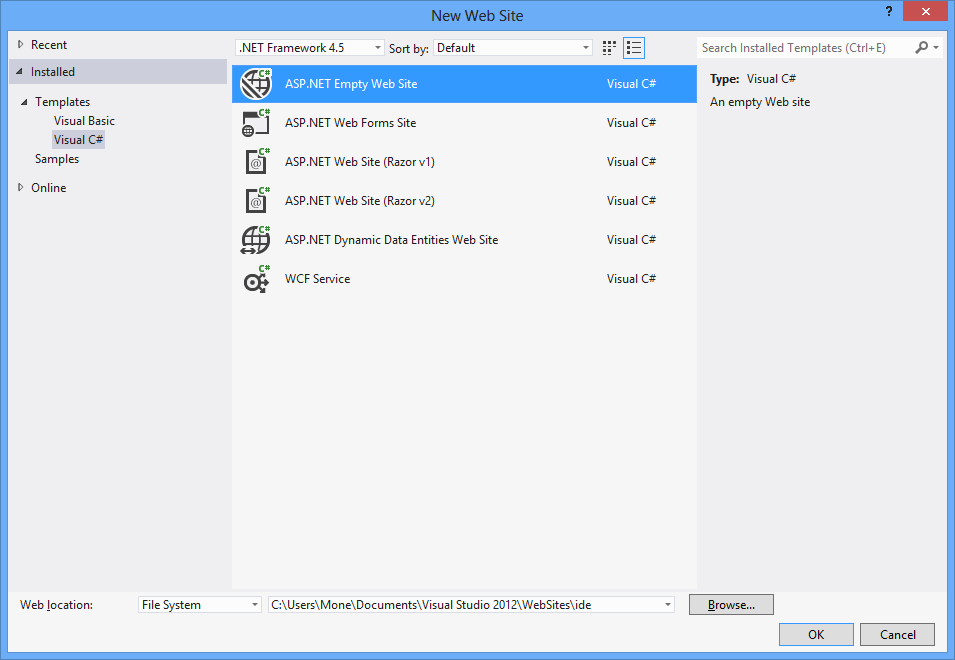This screenshot has height=660, width=955.
Task: Click the Online category label
Action: point(49,188)
